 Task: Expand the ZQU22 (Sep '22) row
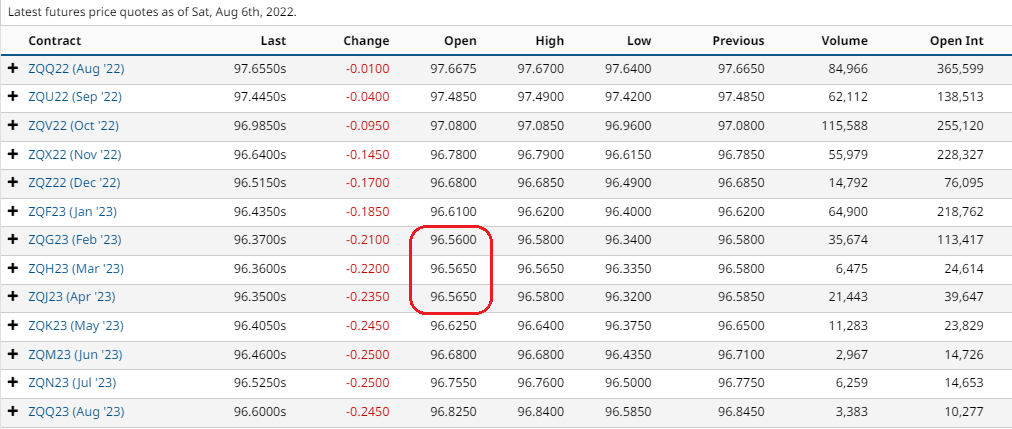point(13,97)
